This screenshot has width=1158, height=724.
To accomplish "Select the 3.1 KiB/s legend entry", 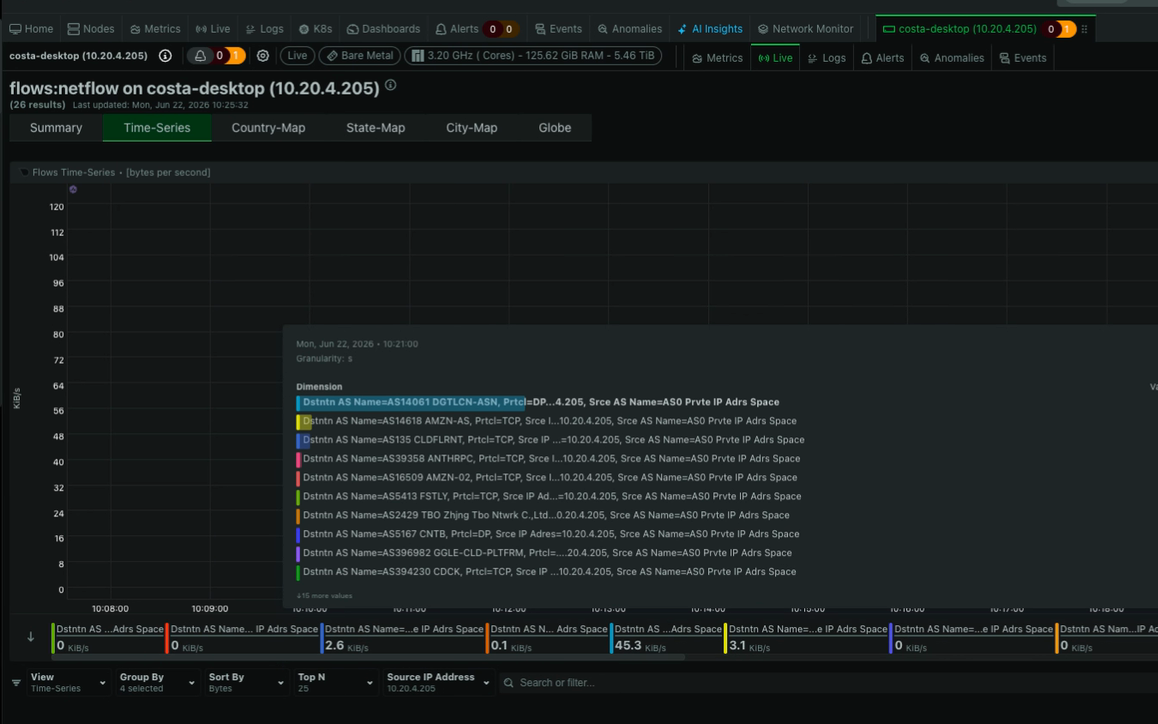I will (x=806, y=638).
